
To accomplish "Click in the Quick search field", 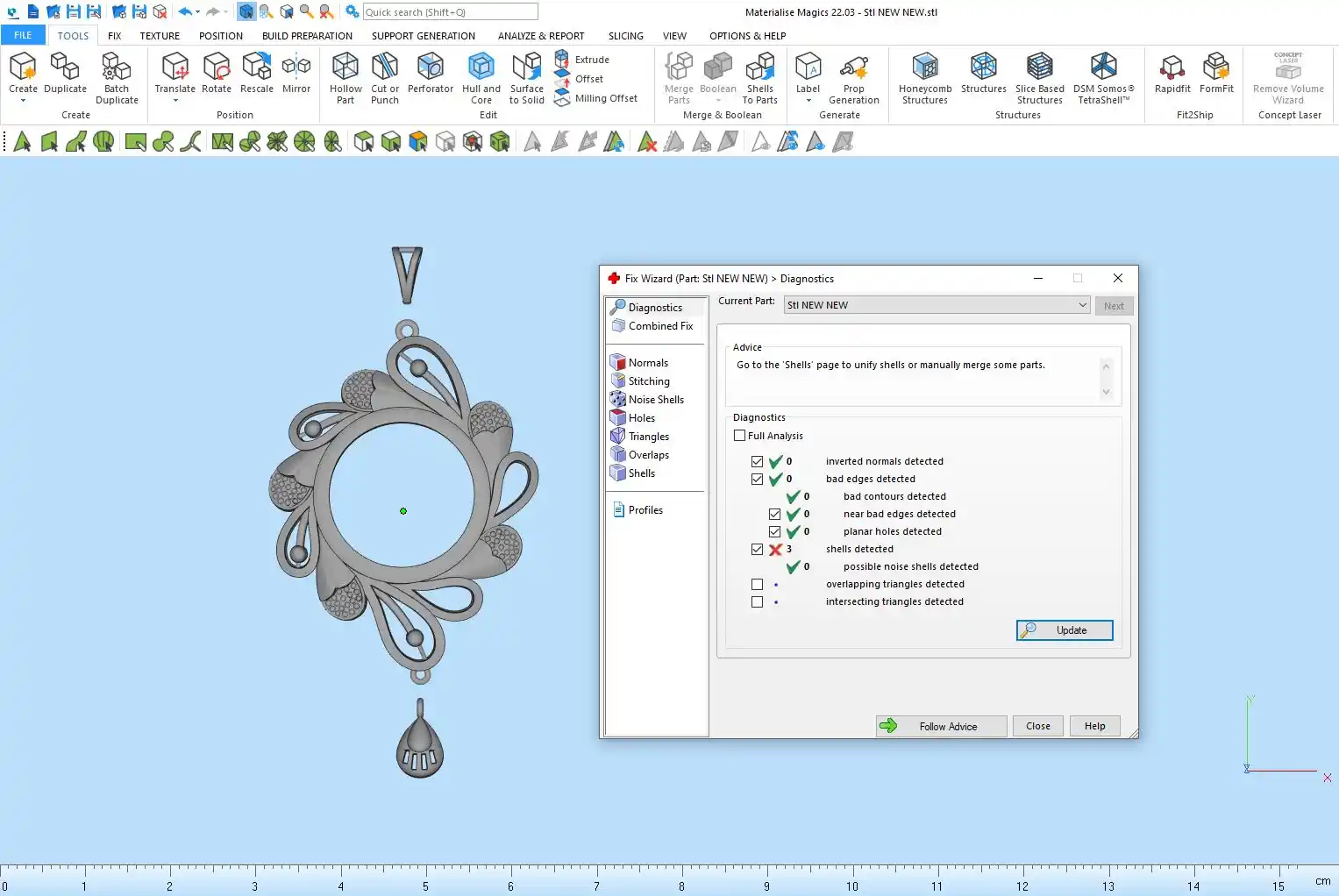I will (450, 12).
